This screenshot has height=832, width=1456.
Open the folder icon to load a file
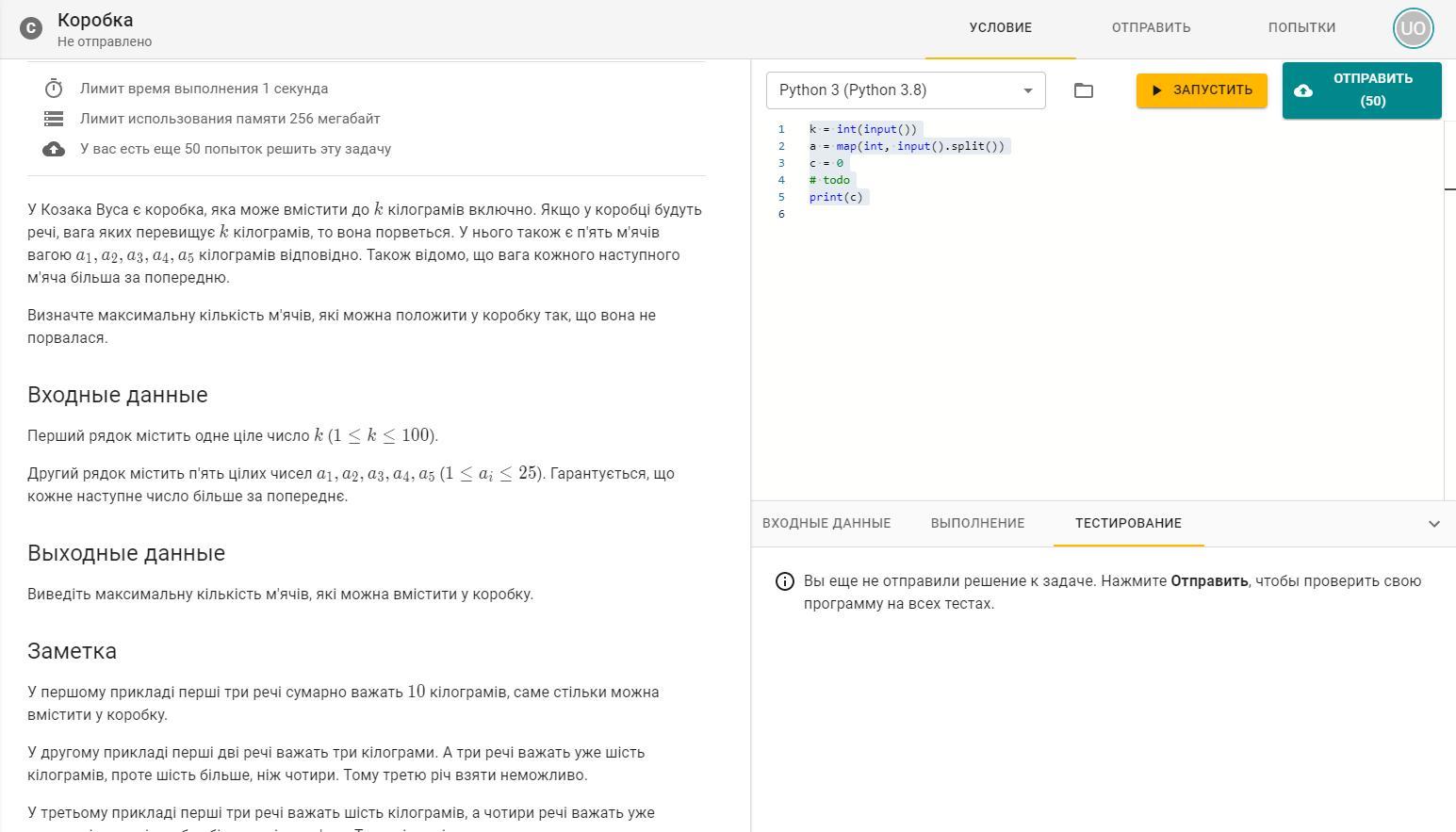click(x=1084, y=90)
